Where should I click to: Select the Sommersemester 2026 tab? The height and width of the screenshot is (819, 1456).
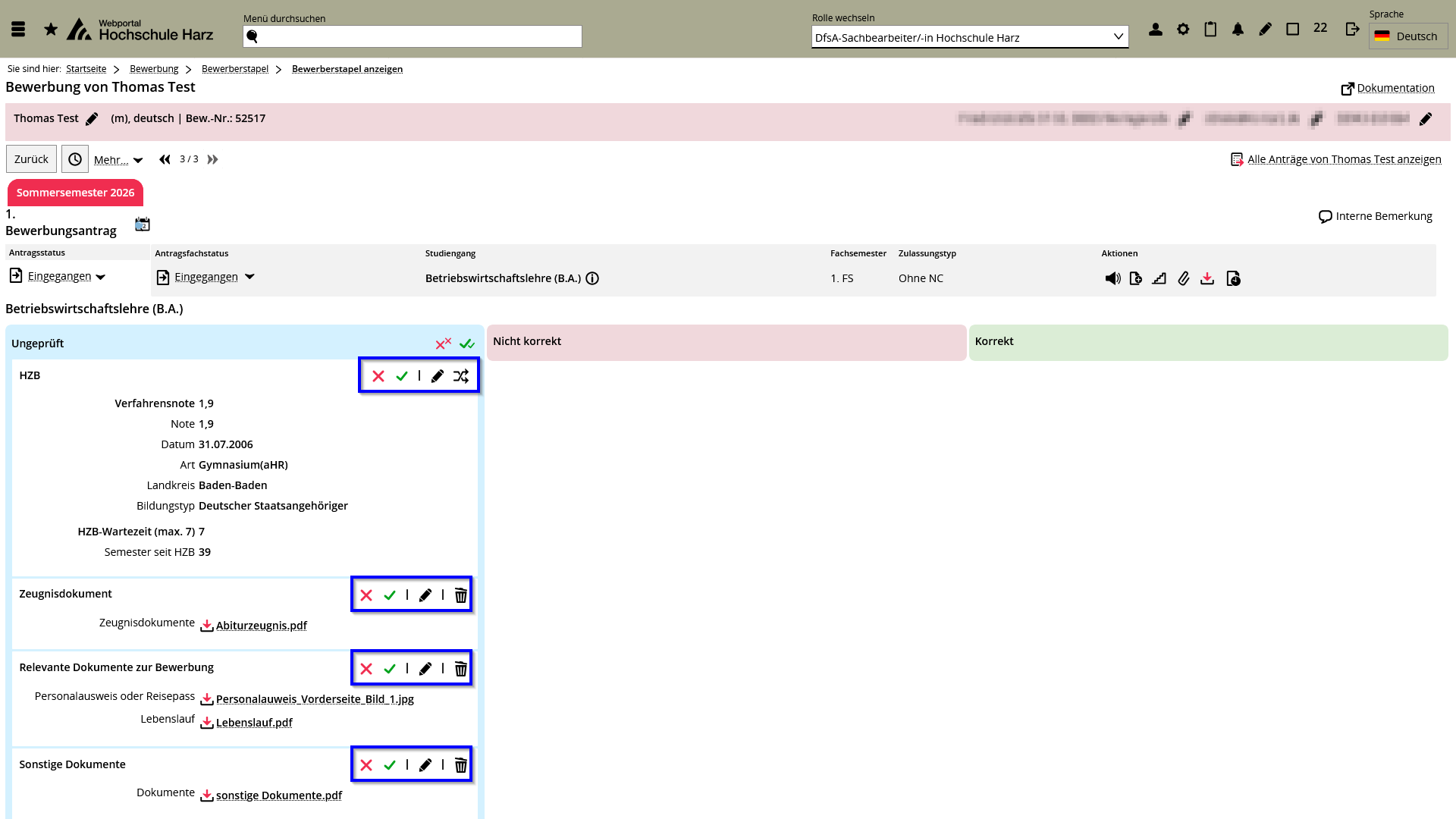(x=75, y=193)
